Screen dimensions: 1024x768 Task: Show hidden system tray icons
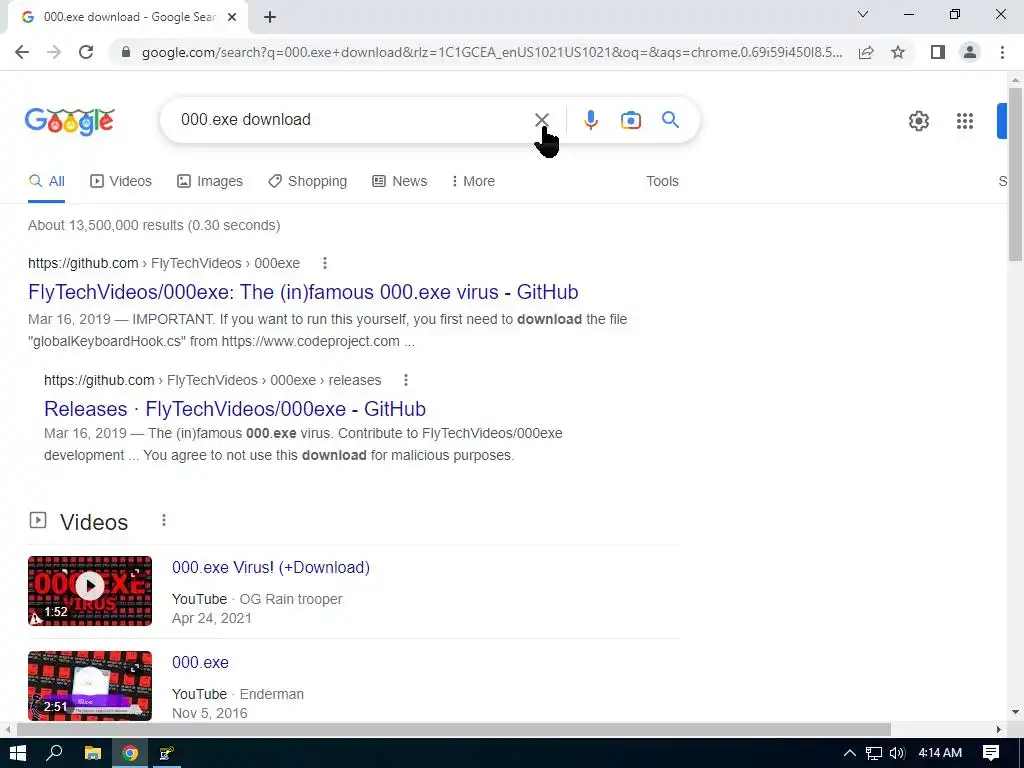click(850, 753)
